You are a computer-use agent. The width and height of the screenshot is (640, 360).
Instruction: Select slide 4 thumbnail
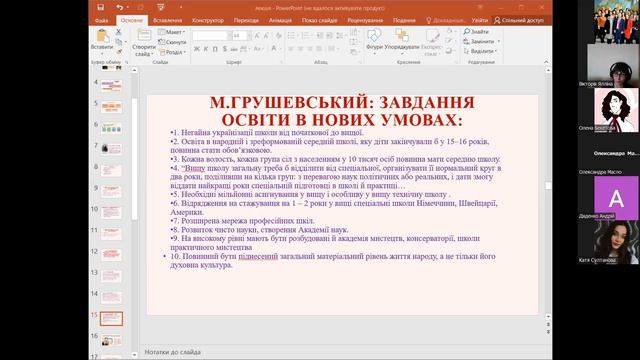tap(112, 86)
